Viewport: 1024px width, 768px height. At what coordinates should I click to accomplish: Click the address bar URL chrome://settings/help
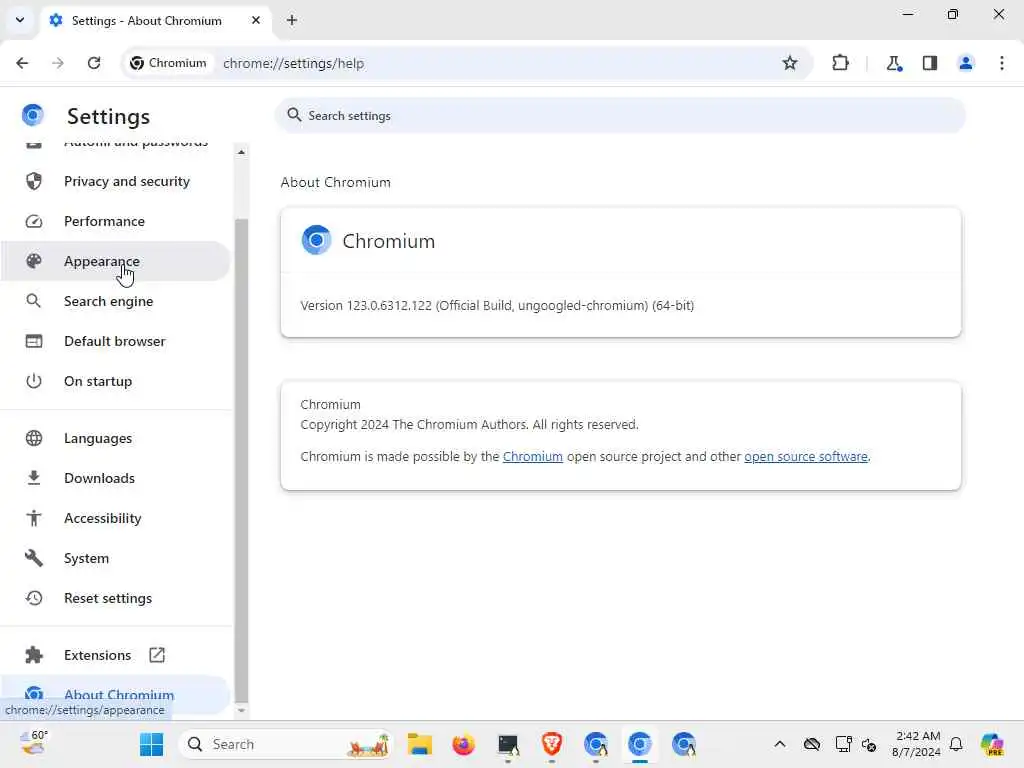coord(293,63)
